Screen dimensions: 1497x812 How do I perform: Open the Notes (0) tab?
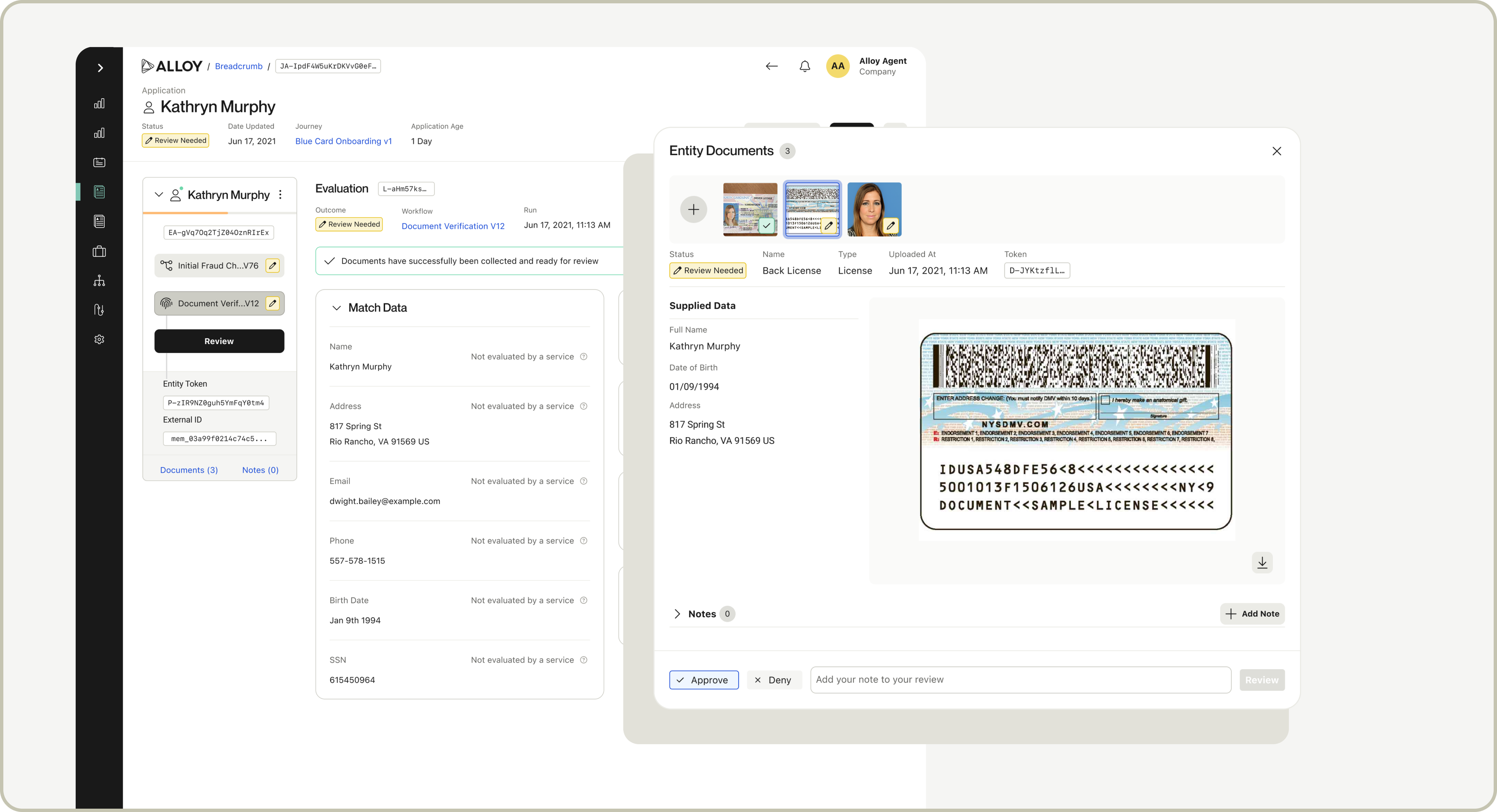[x=260, y=470]
